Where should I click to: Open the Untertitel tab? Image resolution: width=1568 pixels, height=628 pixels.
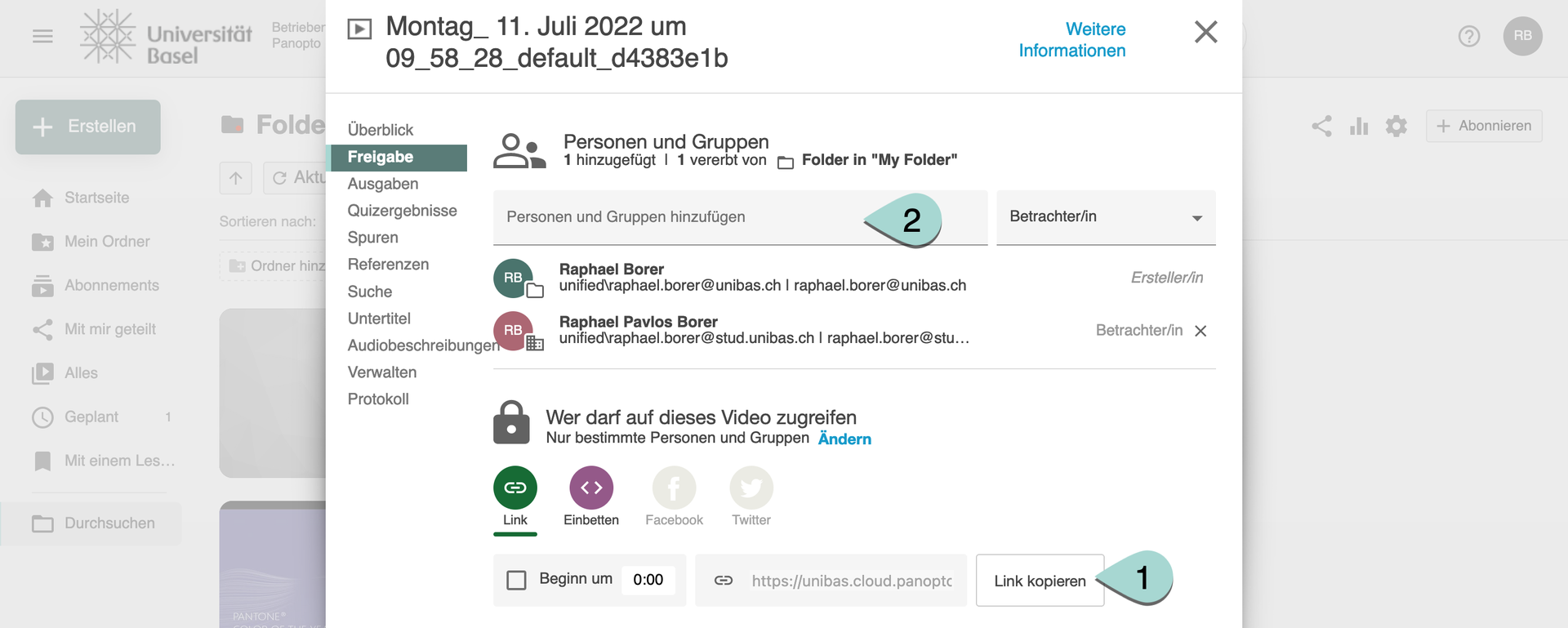click(x=379, y=318)
